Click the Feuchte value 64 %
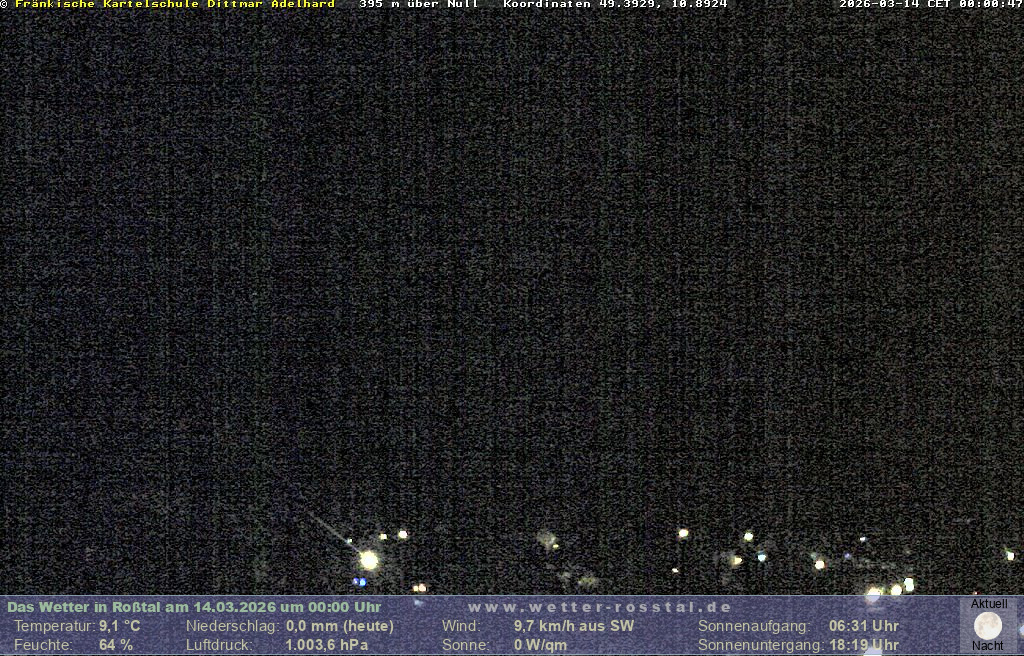 115,645
